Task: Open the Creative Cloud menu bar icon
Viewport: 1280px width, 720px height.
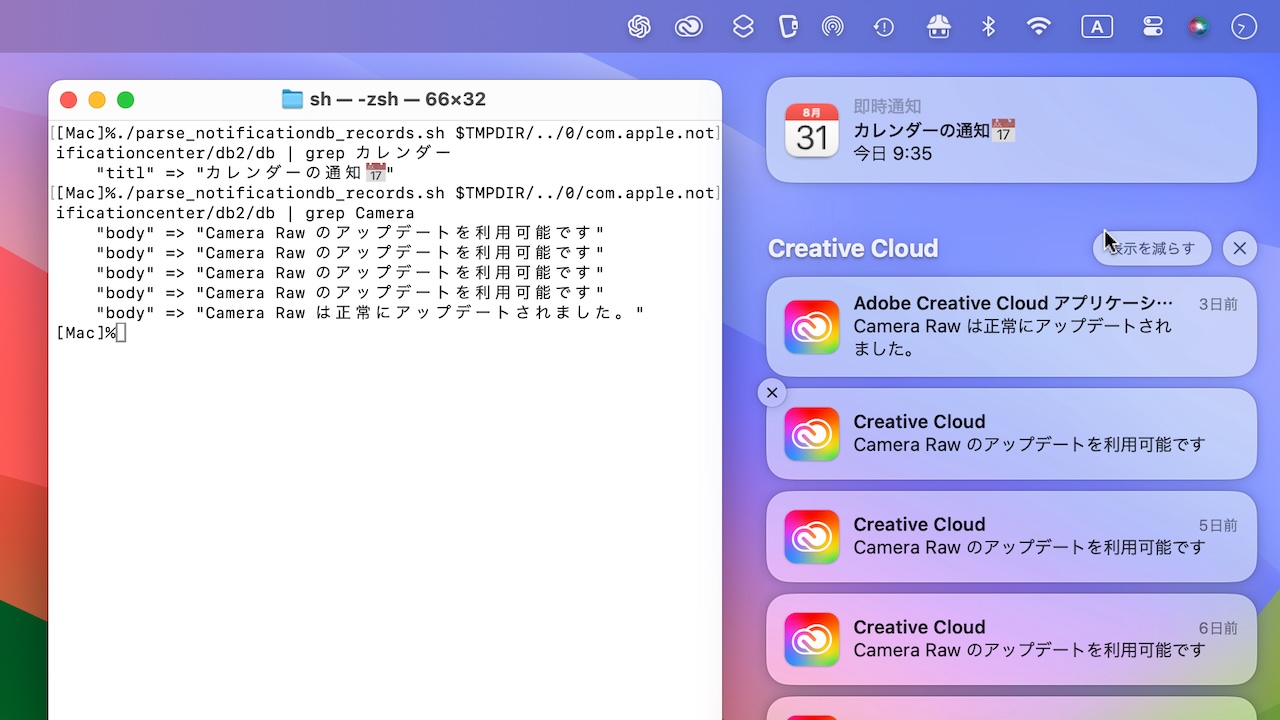Action: 689,27
